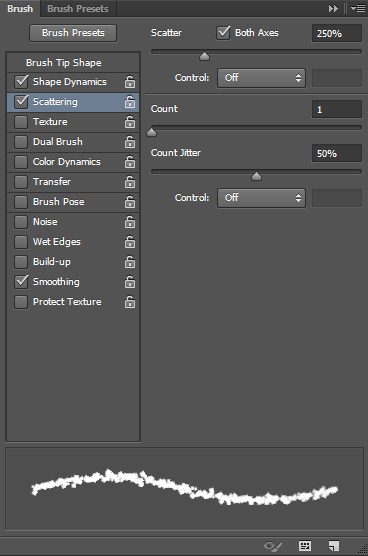The width and height of the screenshot is (368, 556).
Task: Open the Brush panel flyout menu
Action: pos(358,9)
